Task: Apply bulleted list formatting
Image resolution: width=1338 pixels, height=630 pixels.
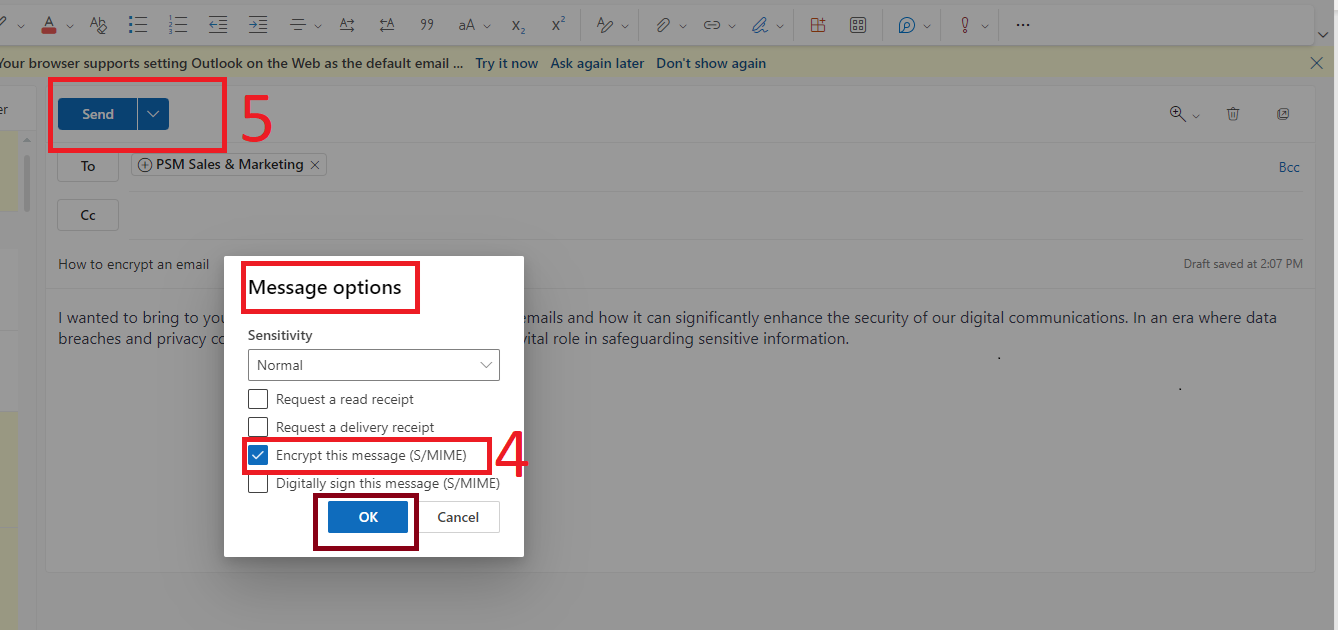Action: pyautogui.click(x=138, y=24)
